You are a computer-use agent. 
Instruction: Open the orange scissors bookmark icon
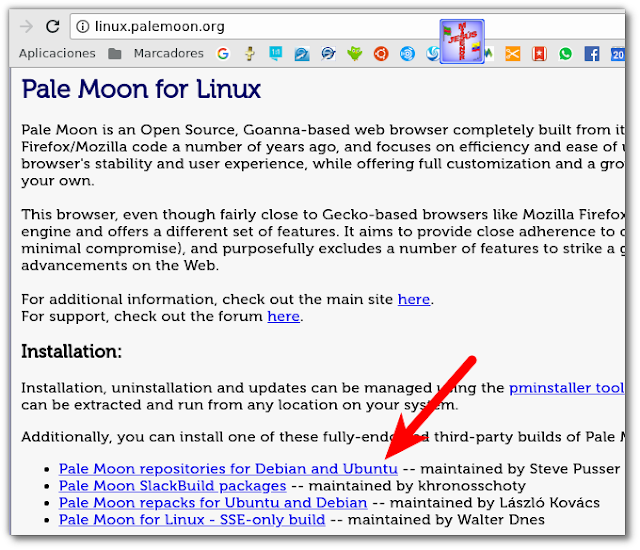click(x=513, y=53)
